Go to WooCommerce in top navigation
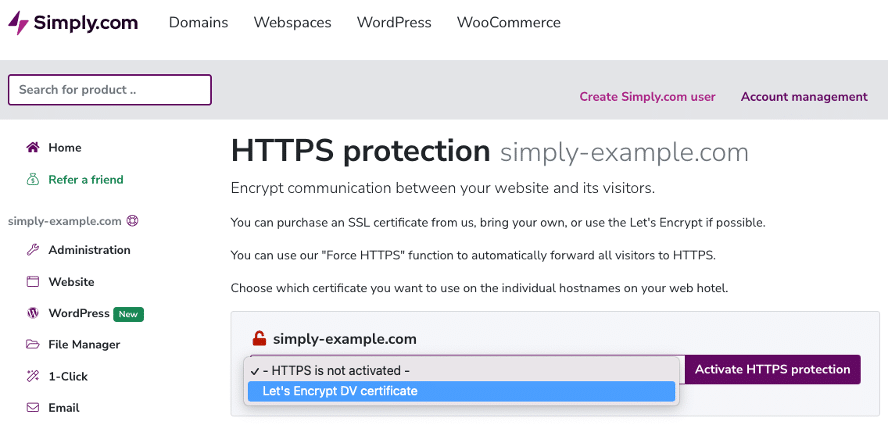 click(509, 23)
